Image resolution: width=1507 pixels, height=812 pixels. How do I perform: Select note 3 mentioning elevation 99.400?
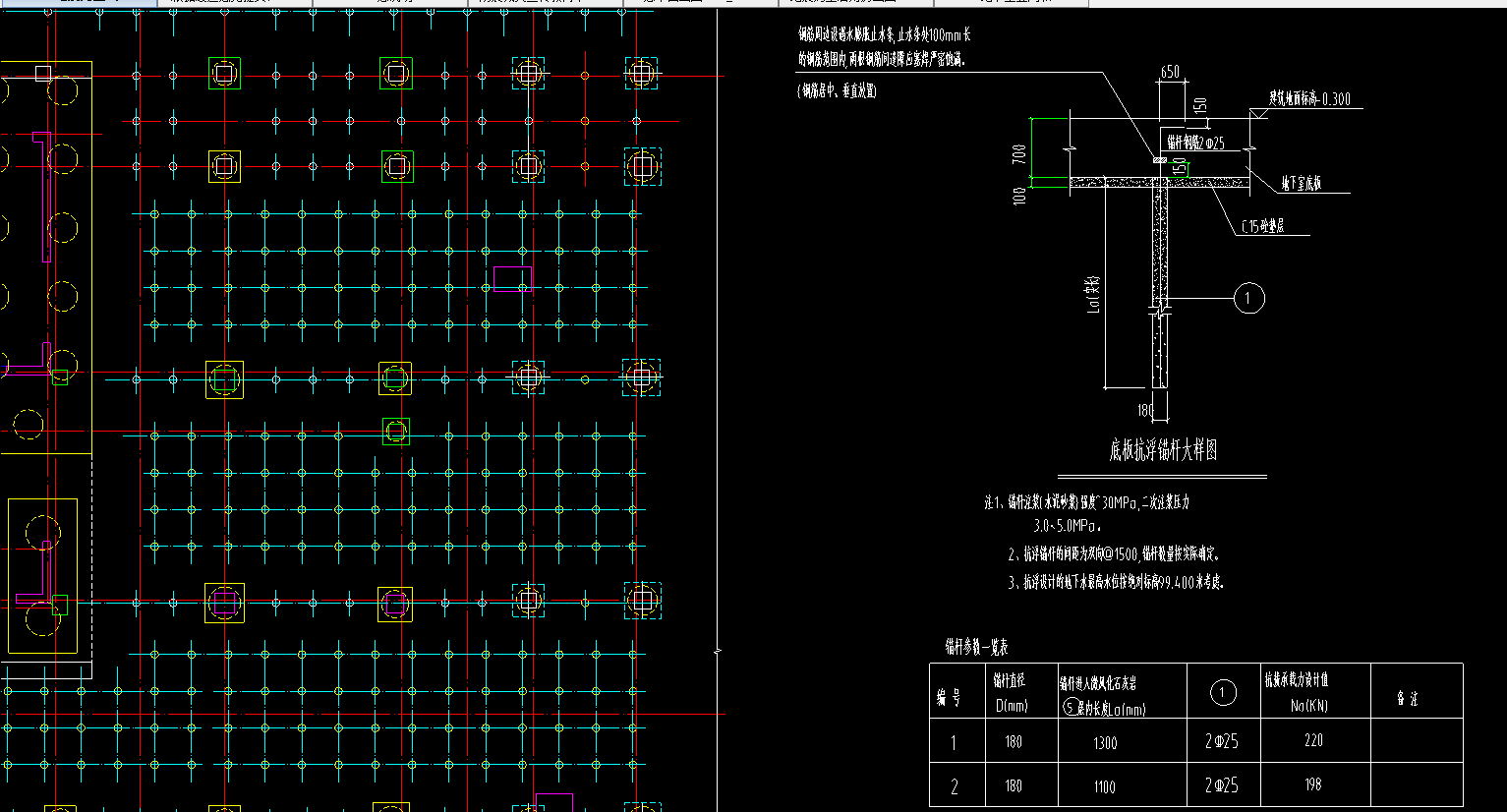click(x=1116, y=583)
